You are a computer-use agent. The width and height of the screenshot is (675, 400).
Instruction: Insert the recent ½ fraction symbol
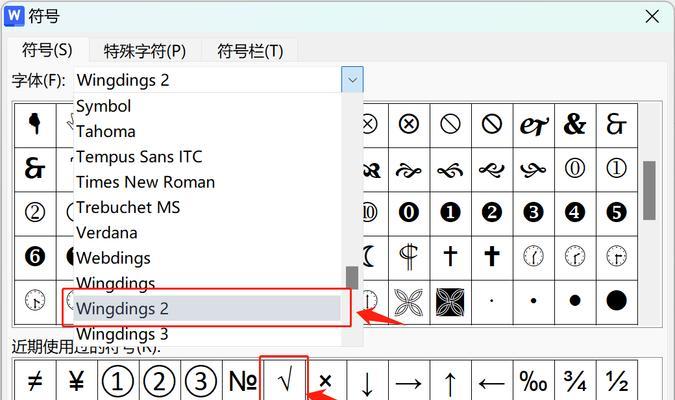click(616, 381)
